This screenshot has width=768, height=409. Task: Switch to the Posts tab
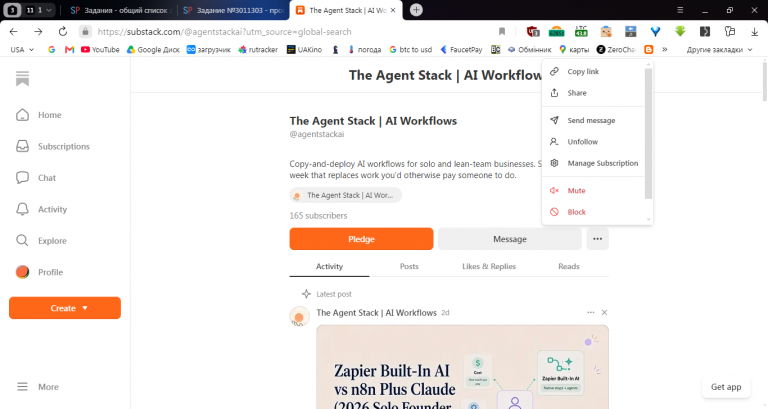coord(409,266)
